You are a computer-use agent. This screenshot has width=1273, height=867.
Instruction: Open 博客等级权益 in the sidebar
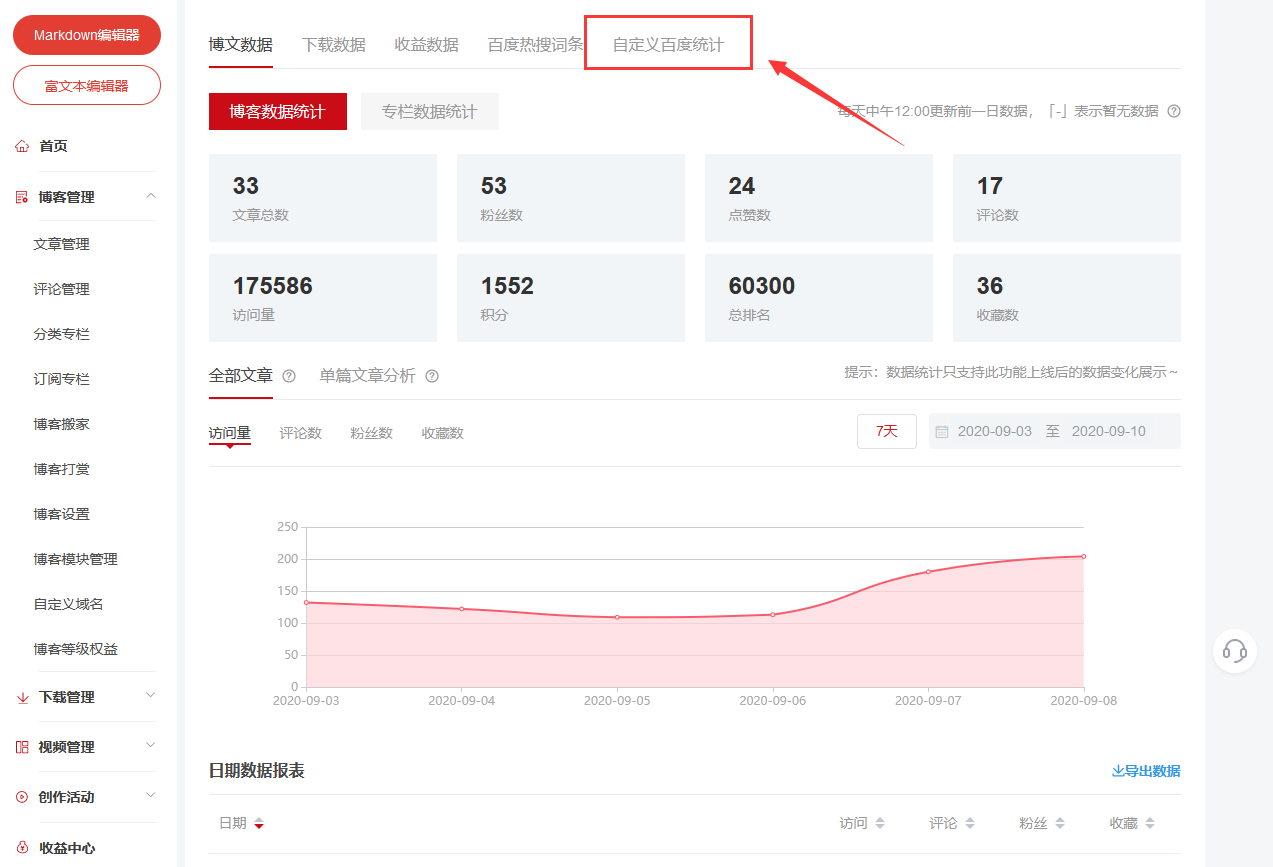coord(75,649)
